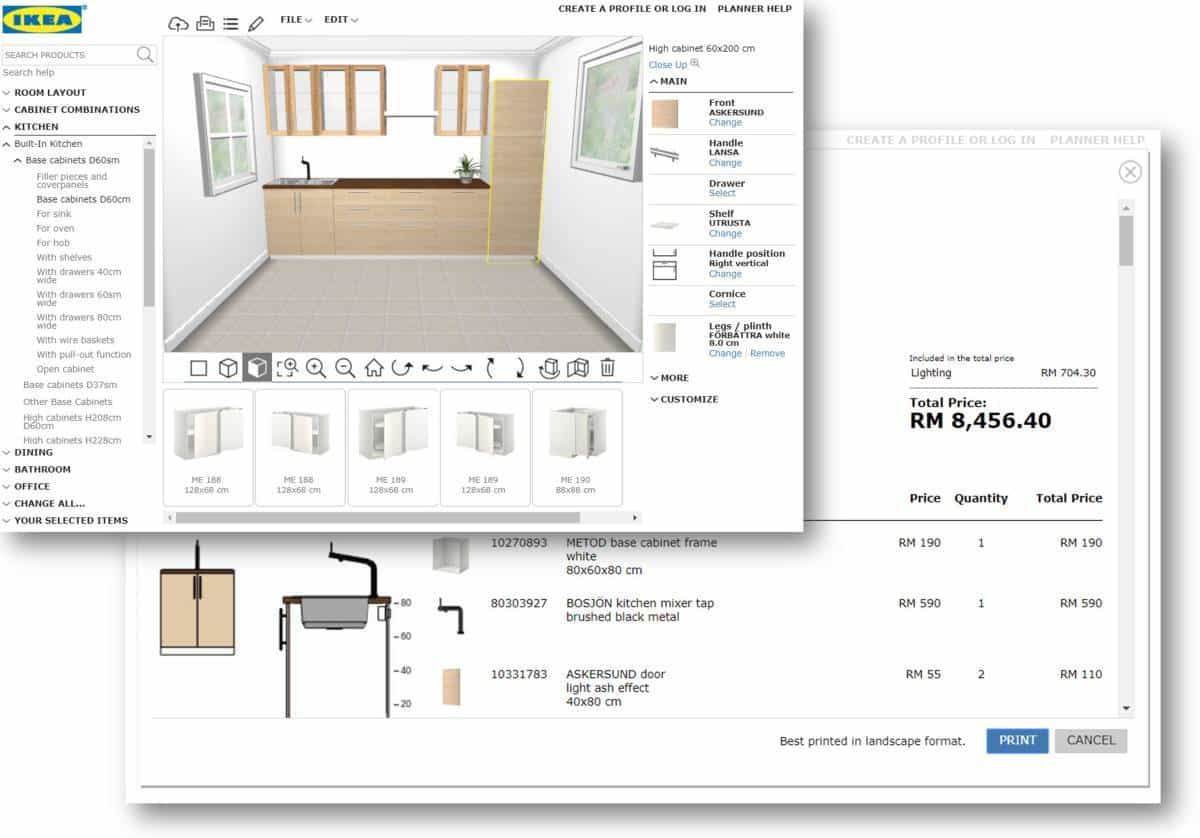The height and width of the screenshot is (838, 1200).
Task: Click CREATE A PROFILE OR LOG IN
Action: pos(632,9)
